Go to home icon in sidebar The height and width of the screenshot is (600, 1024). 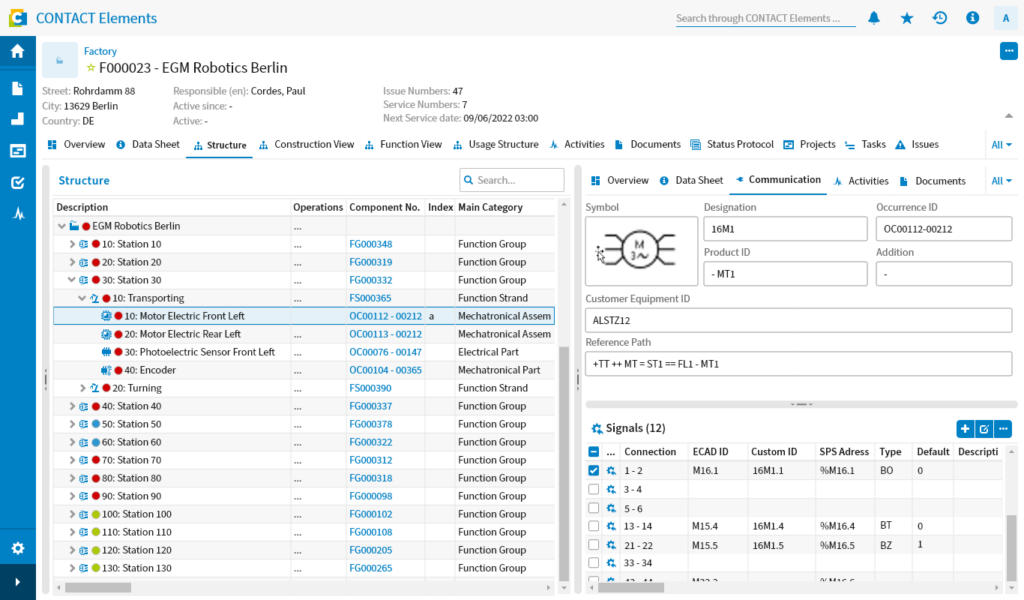pyautogui.click(x=17, y=52)
